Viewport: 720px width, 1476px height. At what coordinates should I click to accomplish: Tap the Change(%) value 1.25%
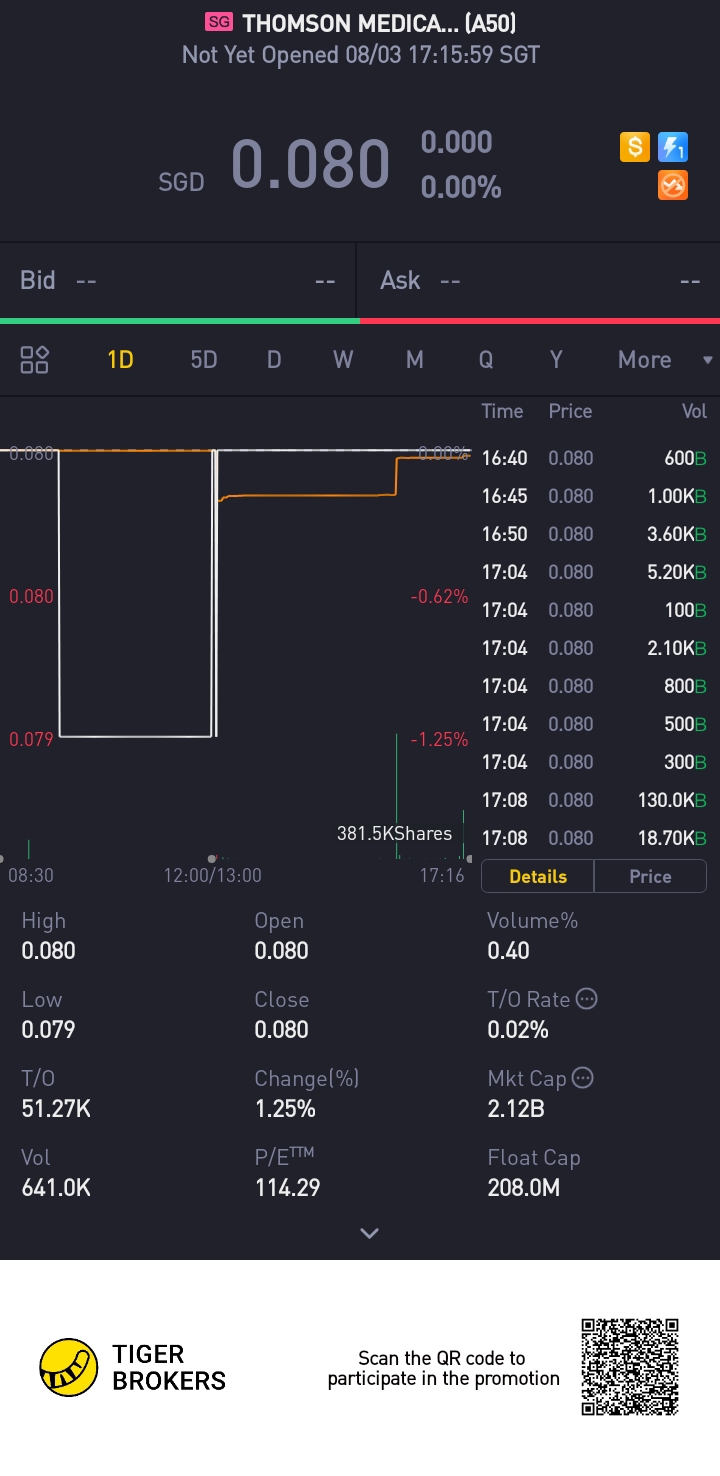285,1108
